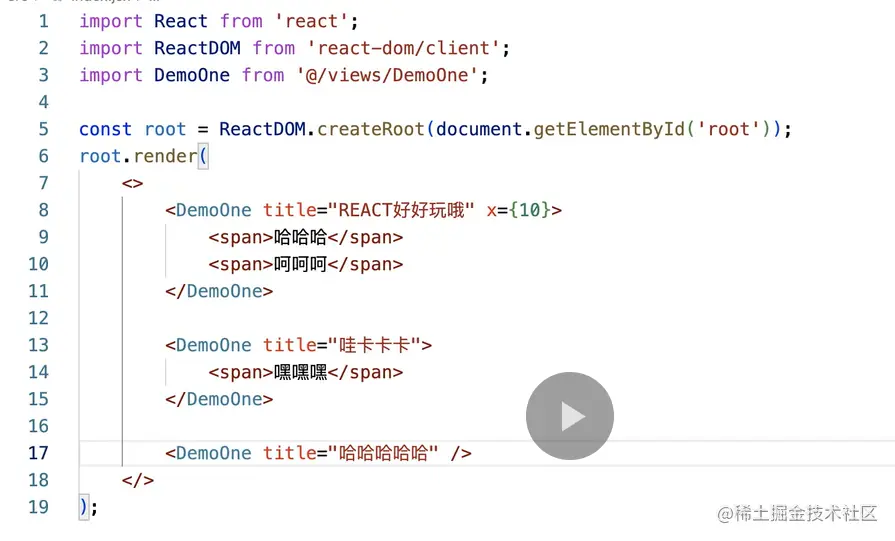The image size is (895, 541).
Task: Click line number 8 in gutter
Action: point(43,211)
